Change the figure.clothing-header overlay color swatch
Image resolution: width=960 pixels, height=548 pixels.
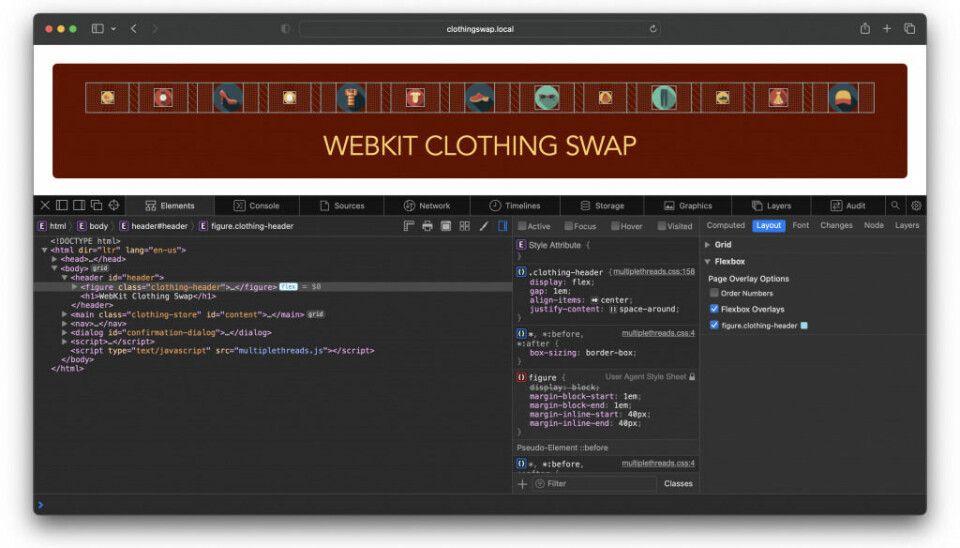(x=804, y=326)
